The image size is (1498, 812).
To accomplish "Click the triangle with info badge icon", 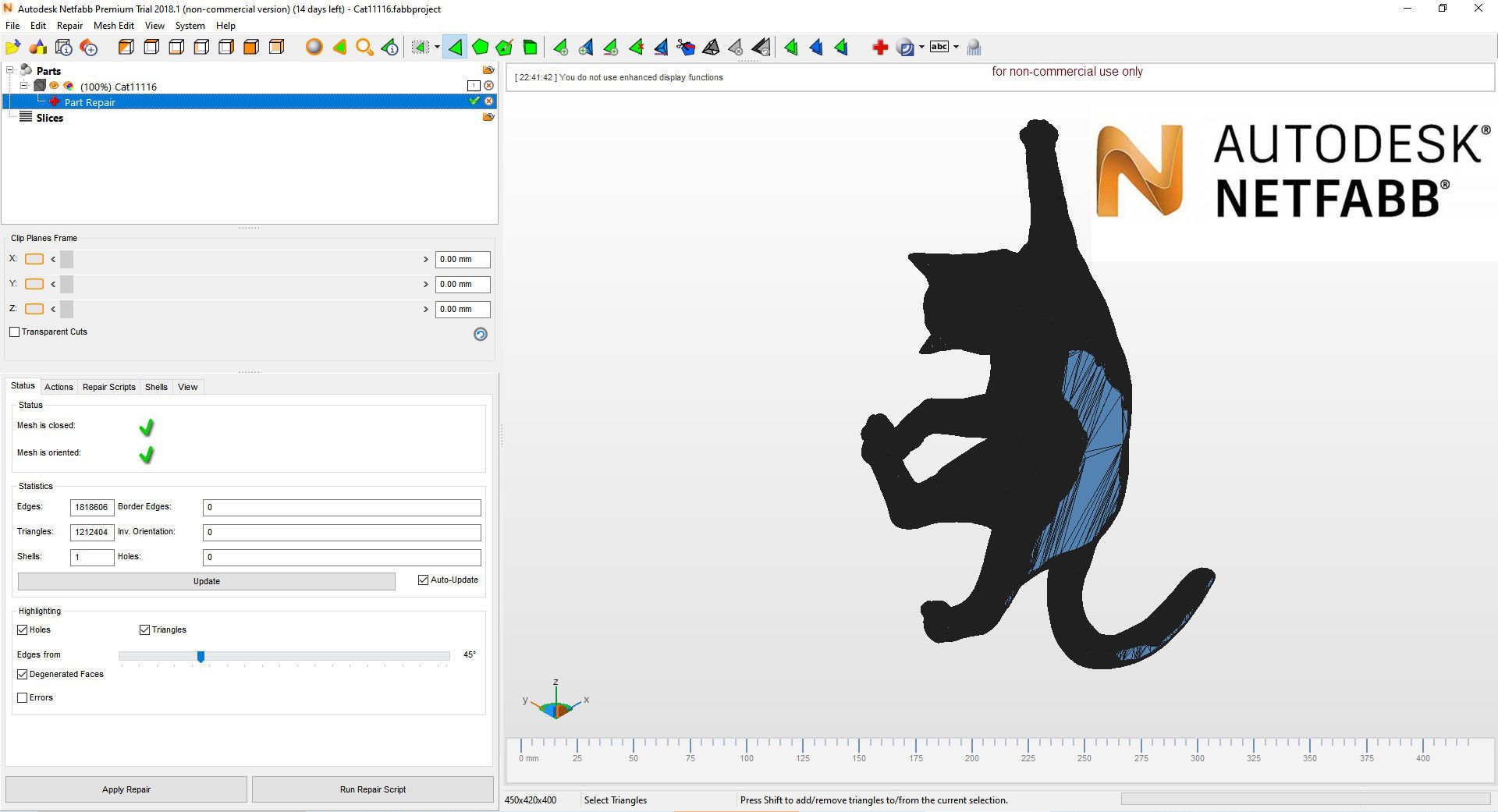I will (x=389, y=48).
